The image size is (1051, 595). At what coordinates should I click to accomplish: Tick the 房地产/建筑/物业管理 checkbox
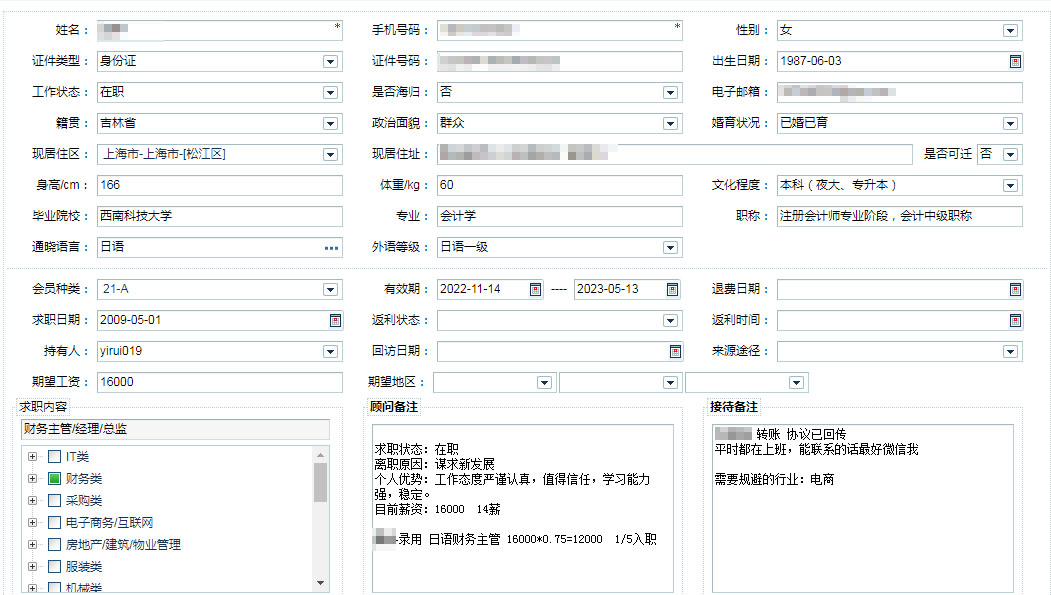[55, 545]
